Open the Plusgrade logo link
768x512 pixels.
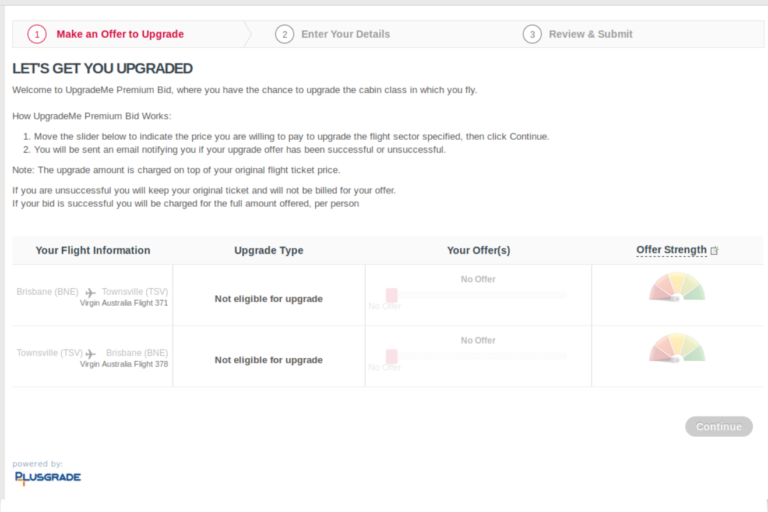(48, 478)
